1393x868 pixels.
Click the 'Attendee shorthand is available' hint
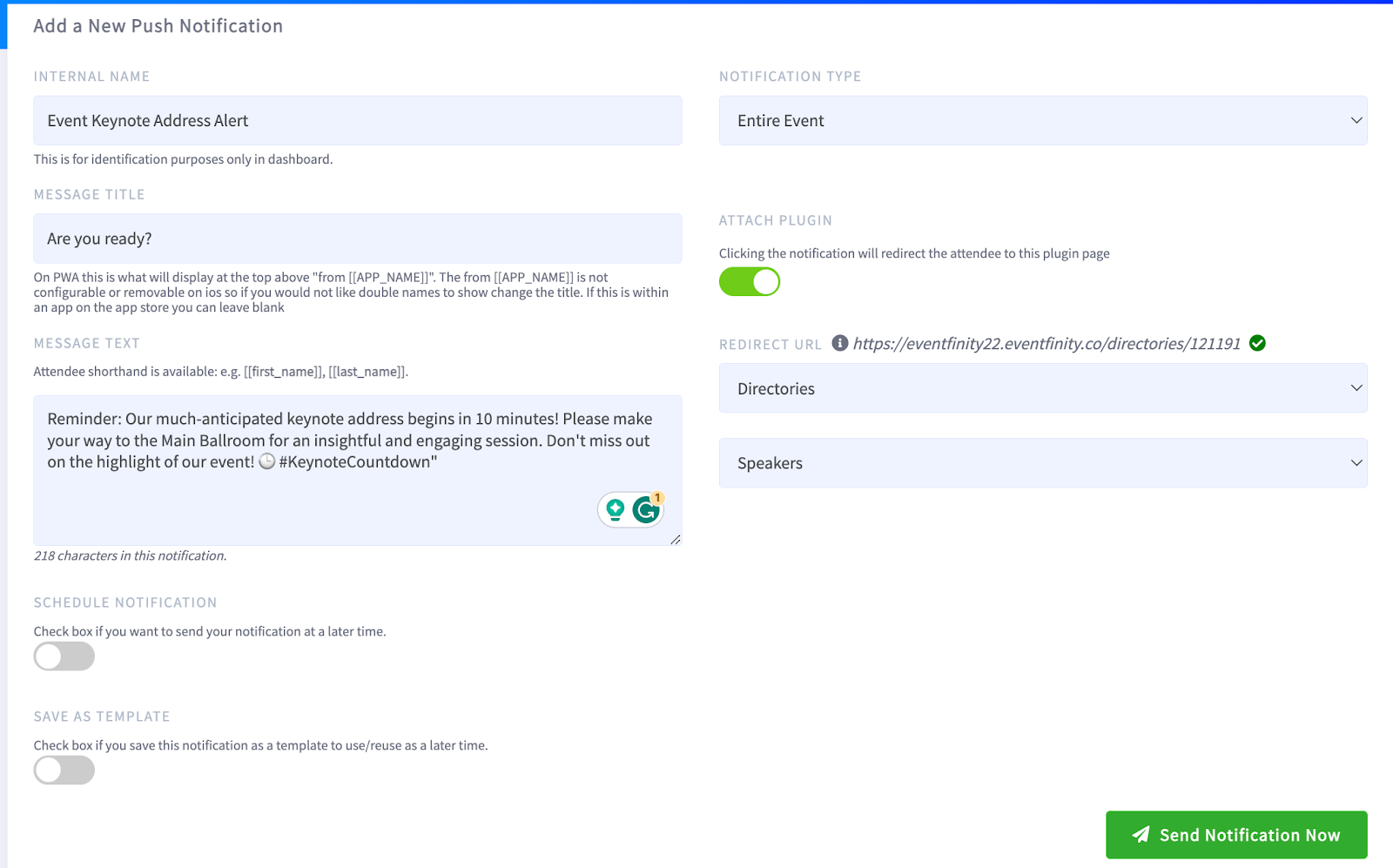[221, 372]
